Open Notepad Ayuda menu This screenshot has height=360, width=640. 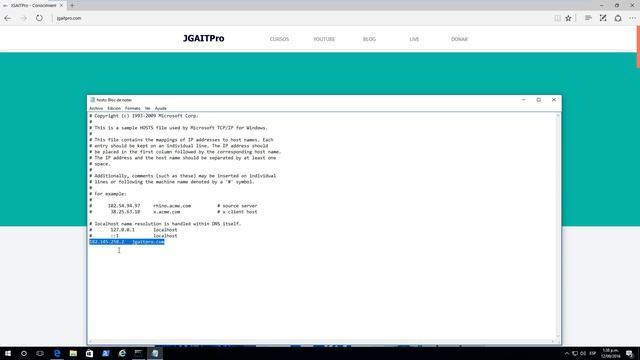pos(160,108)
